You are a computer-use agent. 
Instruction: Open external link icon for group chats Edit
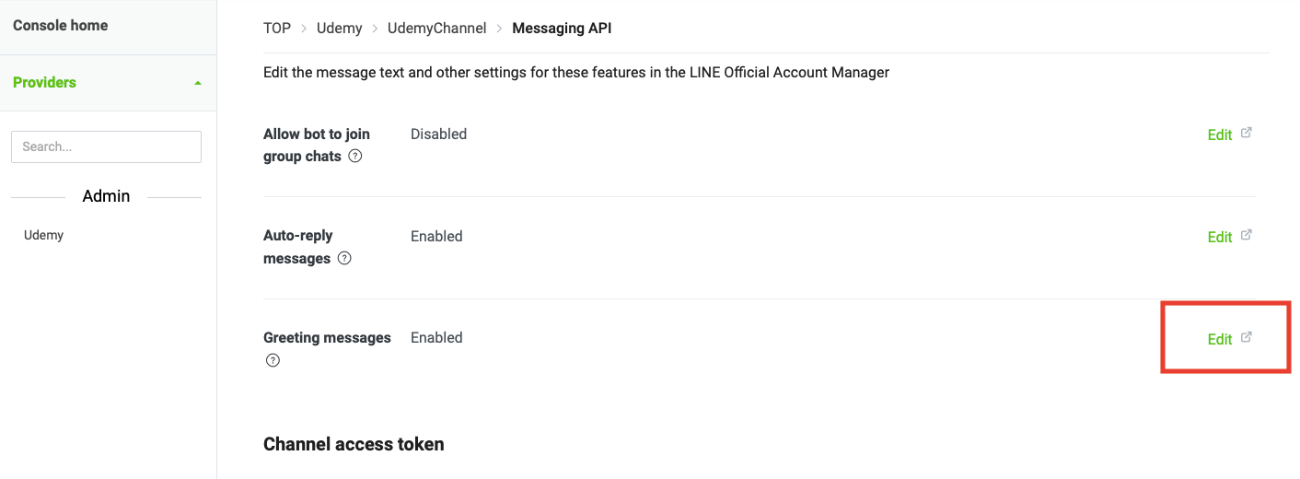pos(1246,133)
